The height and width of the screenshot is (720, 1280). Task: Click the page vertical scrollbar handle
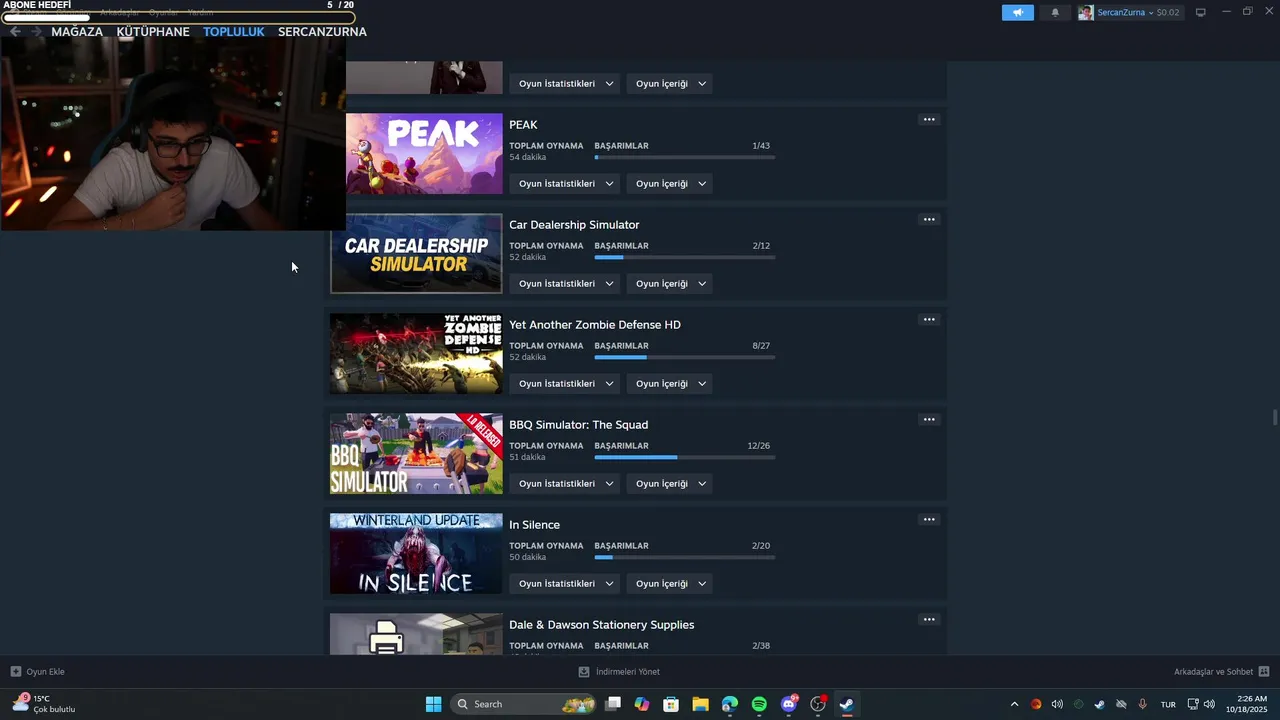[x=1275, y=417]
